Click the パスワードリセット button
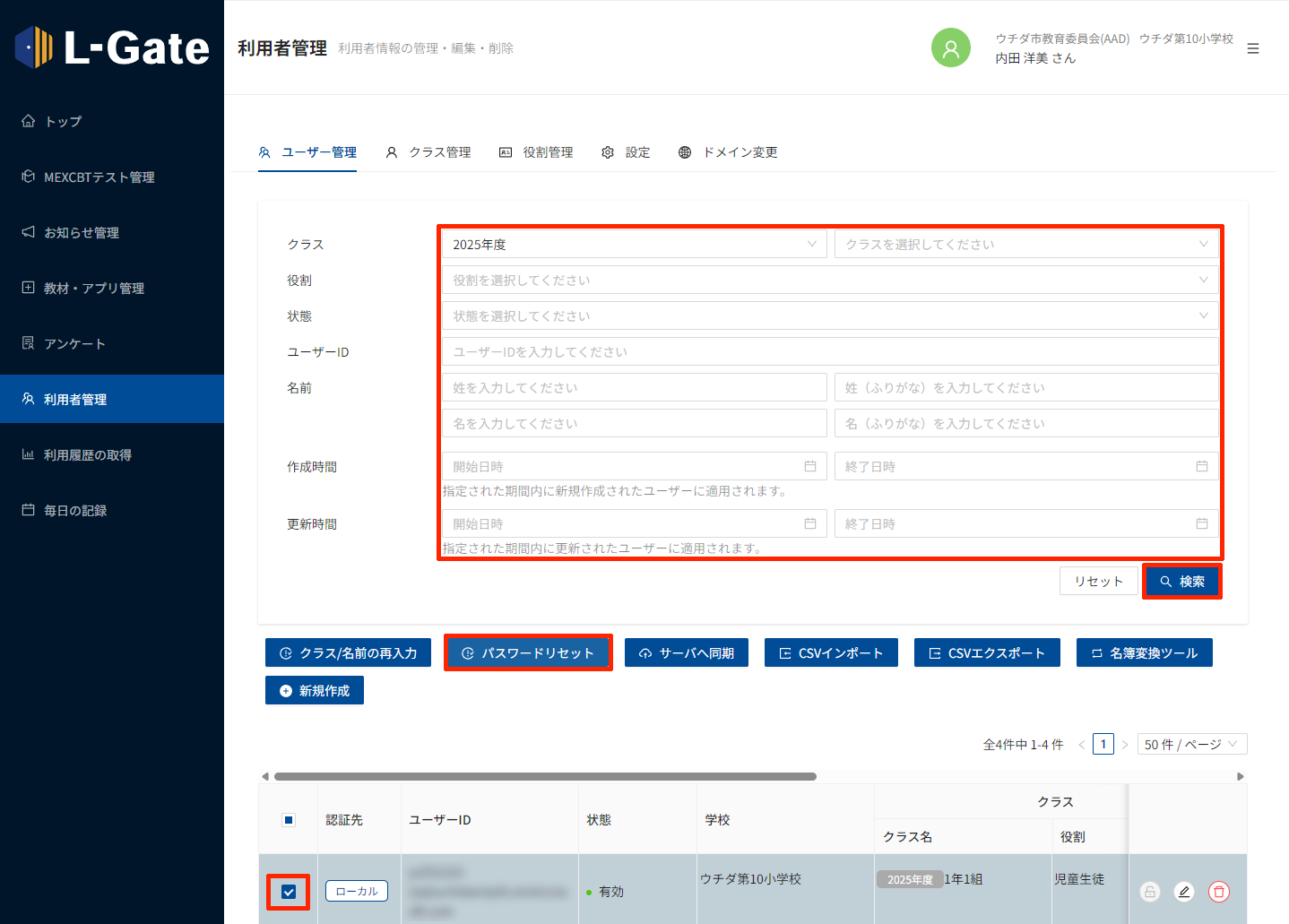 click(528, 653)
